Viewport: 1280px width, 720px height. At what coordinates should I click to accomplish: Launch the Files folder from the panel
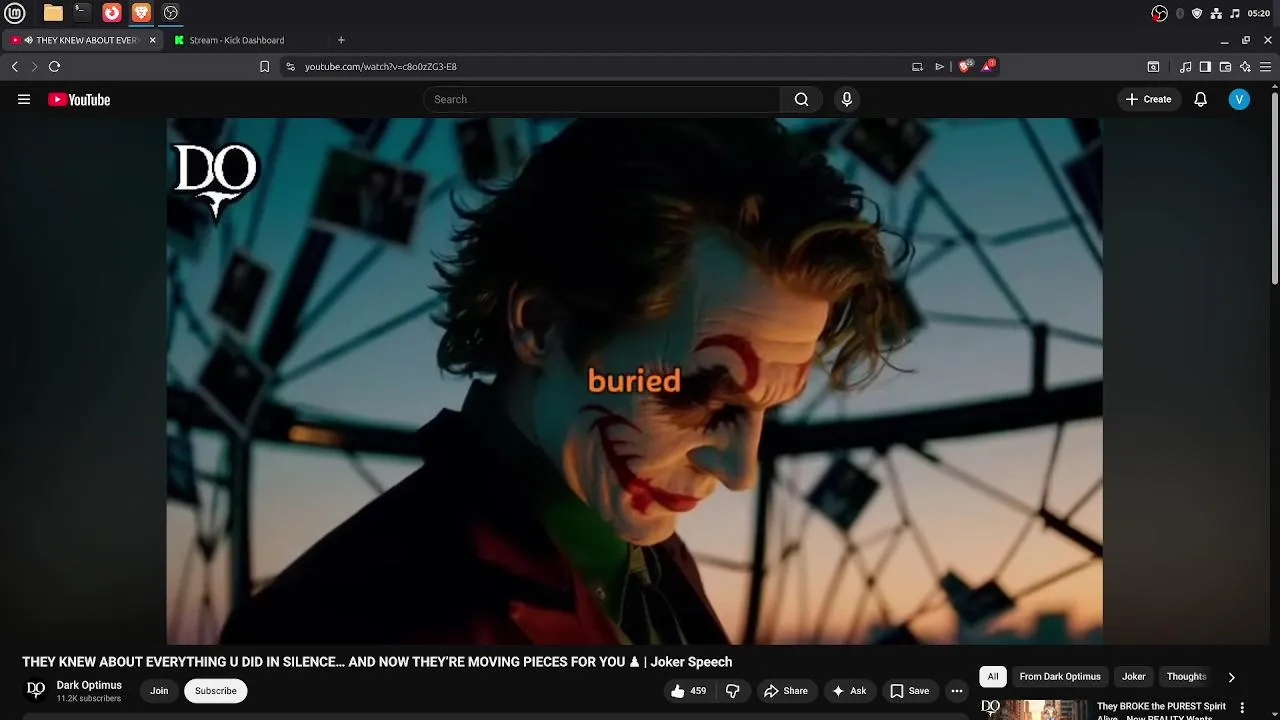pyautogui.click(x=53, y=13)
